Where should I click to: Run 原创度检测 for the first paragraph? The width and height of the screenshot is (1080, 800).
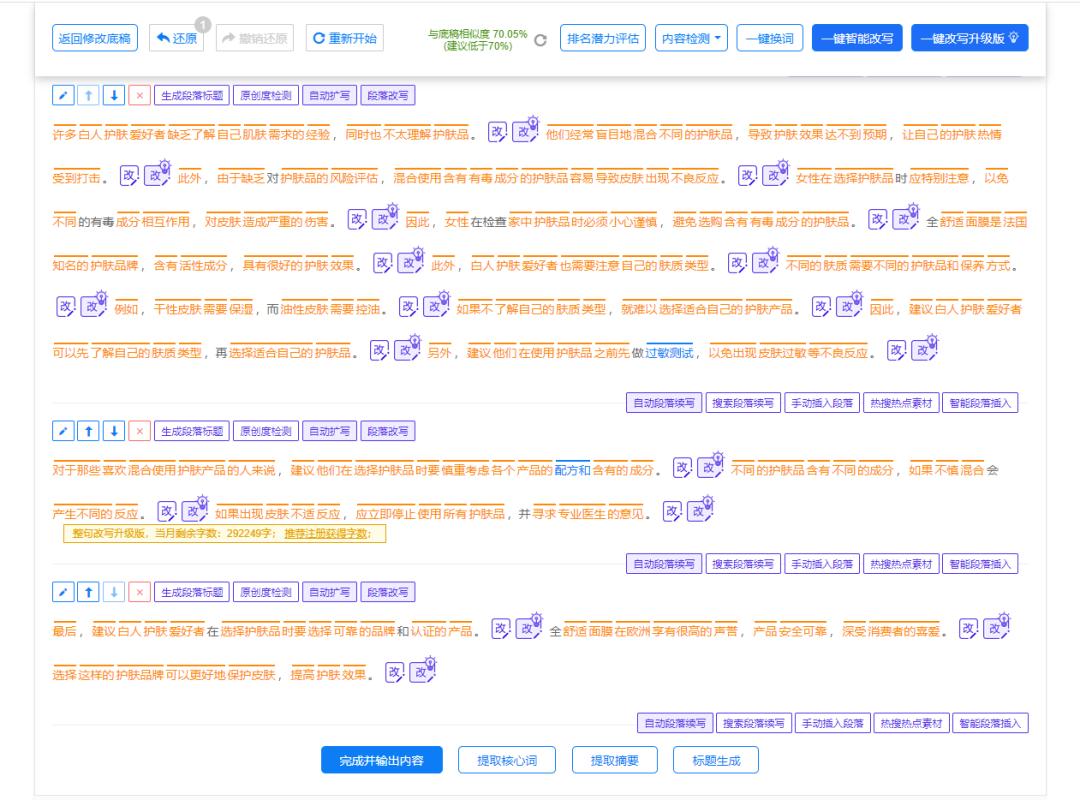point(266,95)
